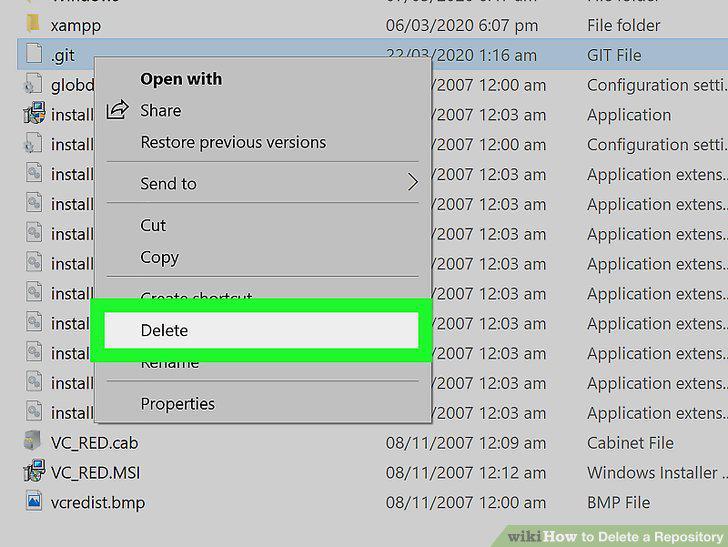
Task: Select the .git file name
Action: click(x=63, y=56)
